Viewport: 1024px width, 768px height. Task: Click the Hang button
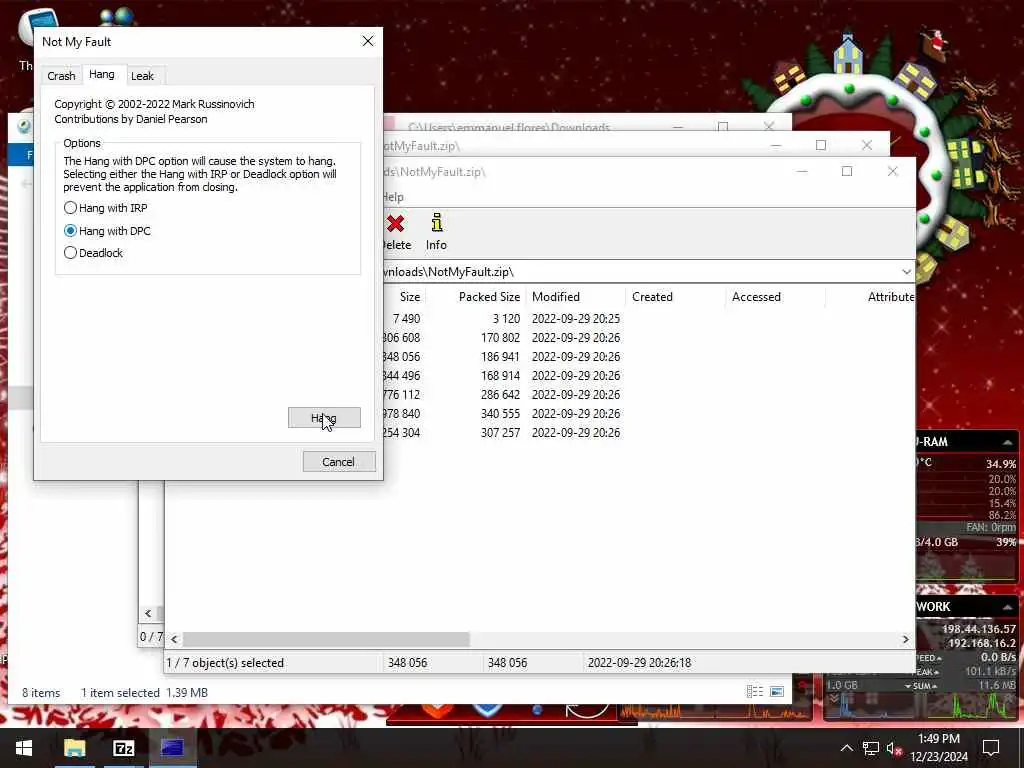pos(324,418)
